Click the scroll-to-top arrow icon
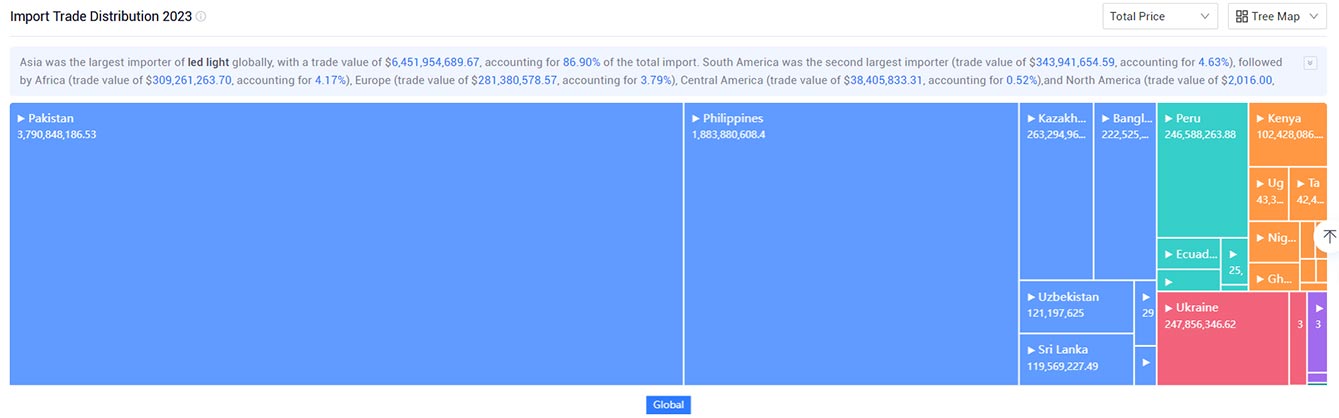Viewport: 1339px width, 418px height. [x=1328, y=236]
